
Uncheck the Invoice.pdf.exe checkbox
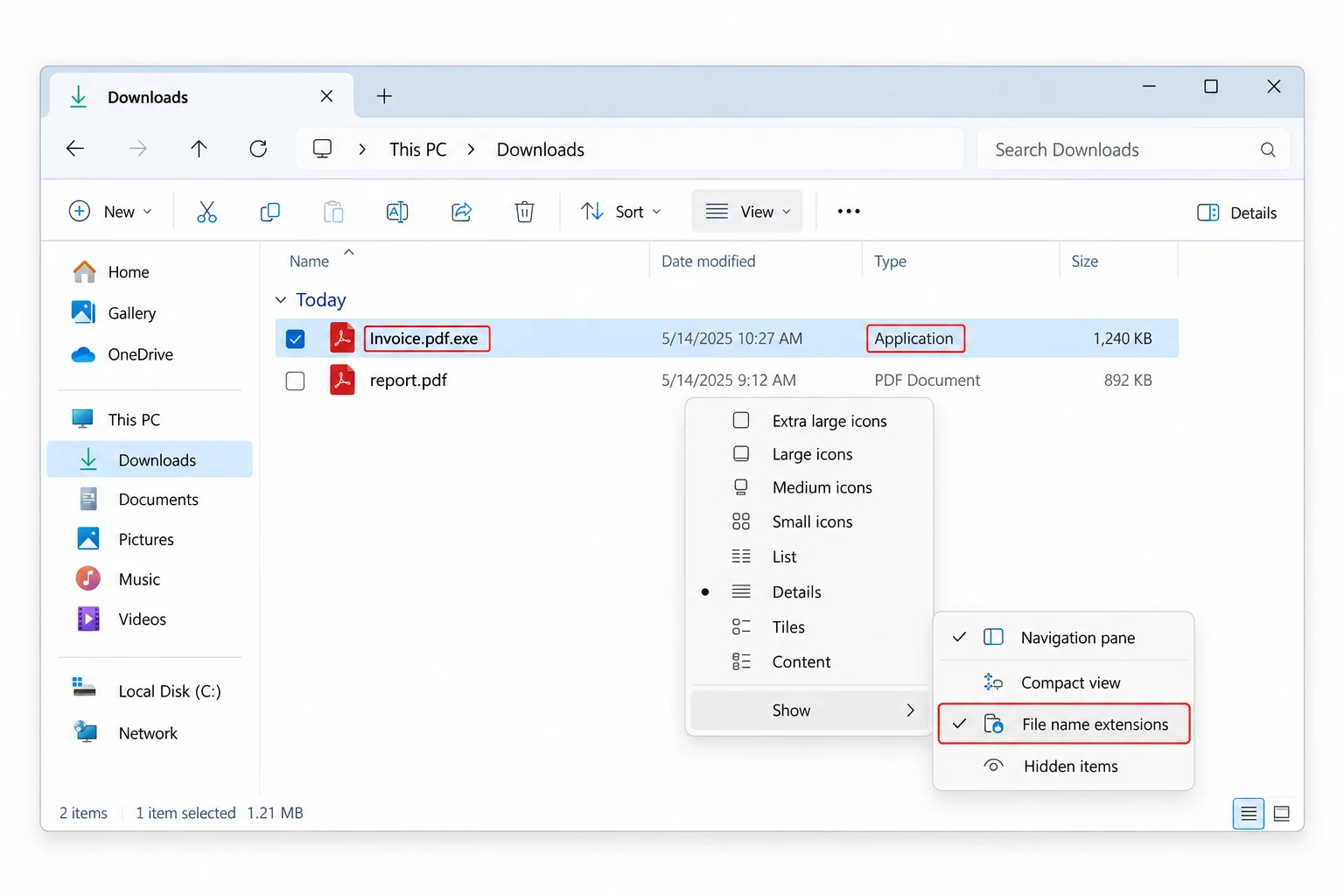[x=296, y=339]
